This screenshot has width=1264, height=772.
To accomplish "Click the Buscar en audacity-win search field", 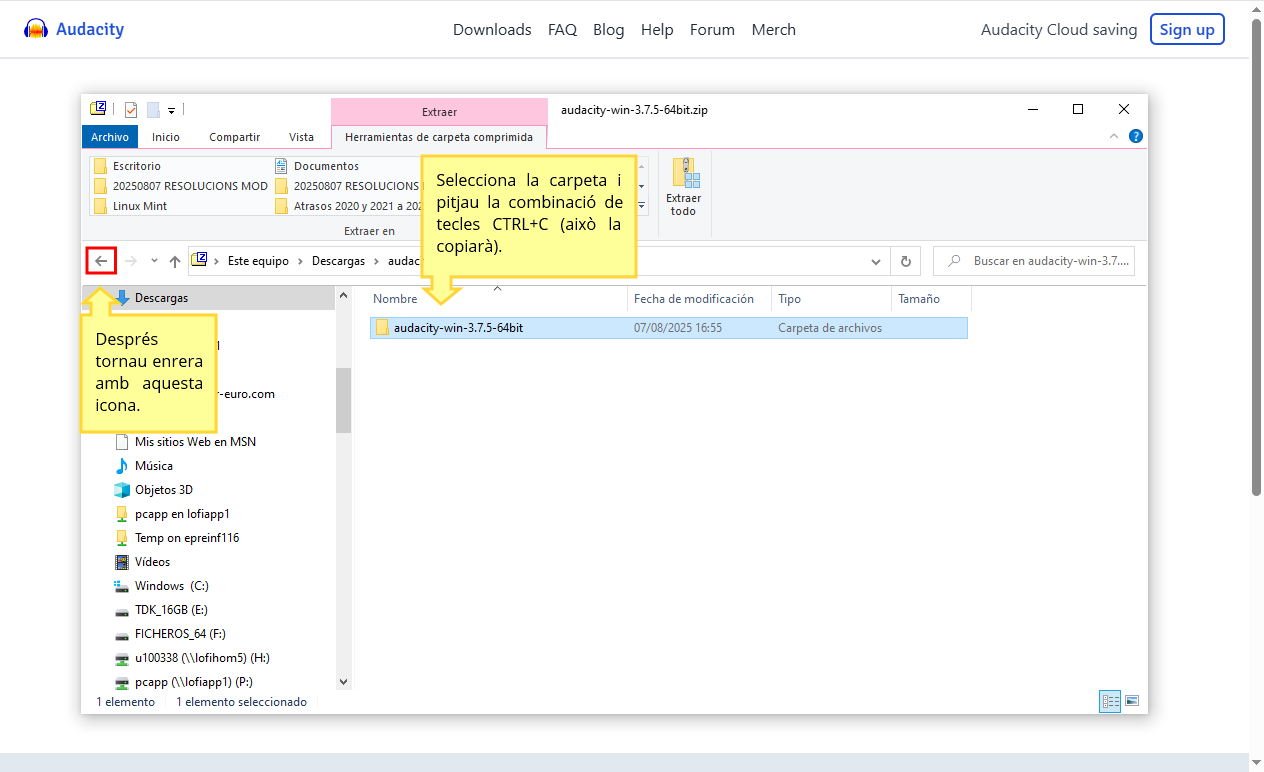I will point(1034,261).
